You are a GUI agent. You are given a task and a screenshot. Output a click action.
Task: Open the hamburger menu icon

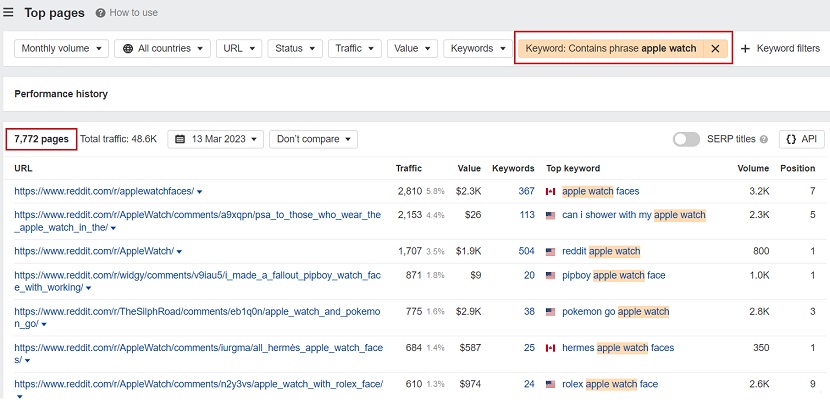point(8,13)
